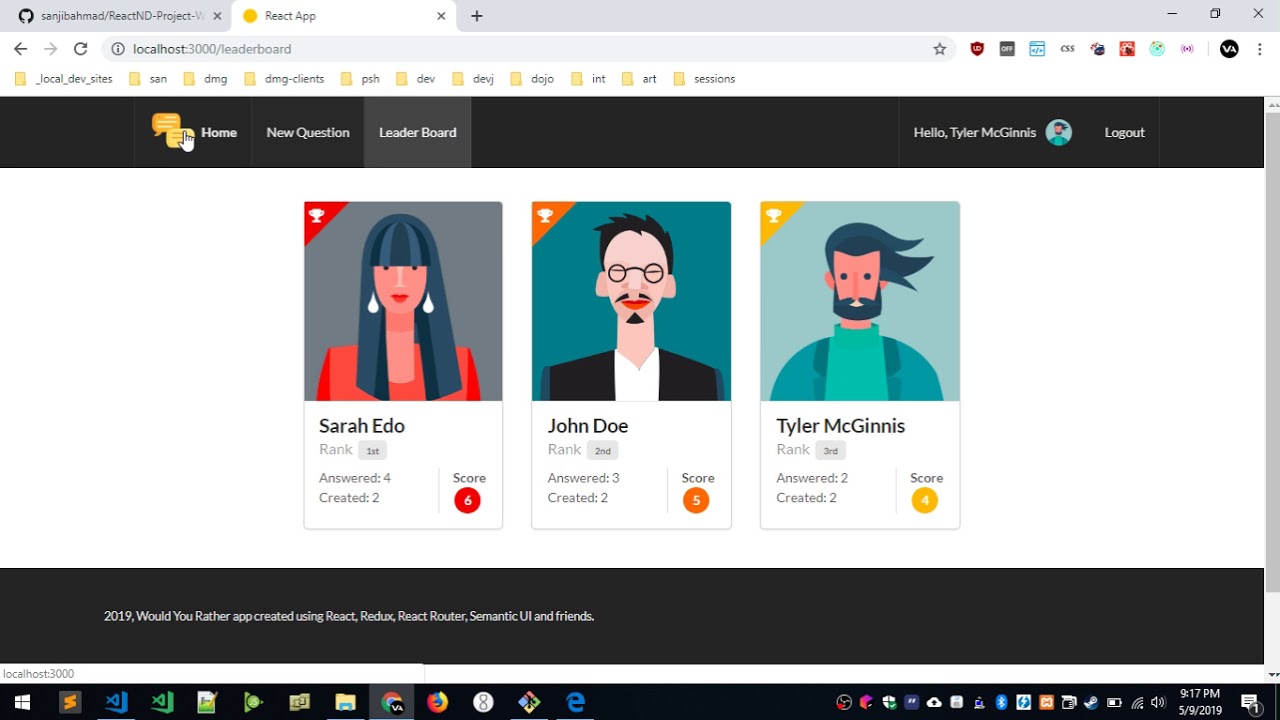
Task: Click the gray OFF extension icon
Action: (x=1007, y=49)
